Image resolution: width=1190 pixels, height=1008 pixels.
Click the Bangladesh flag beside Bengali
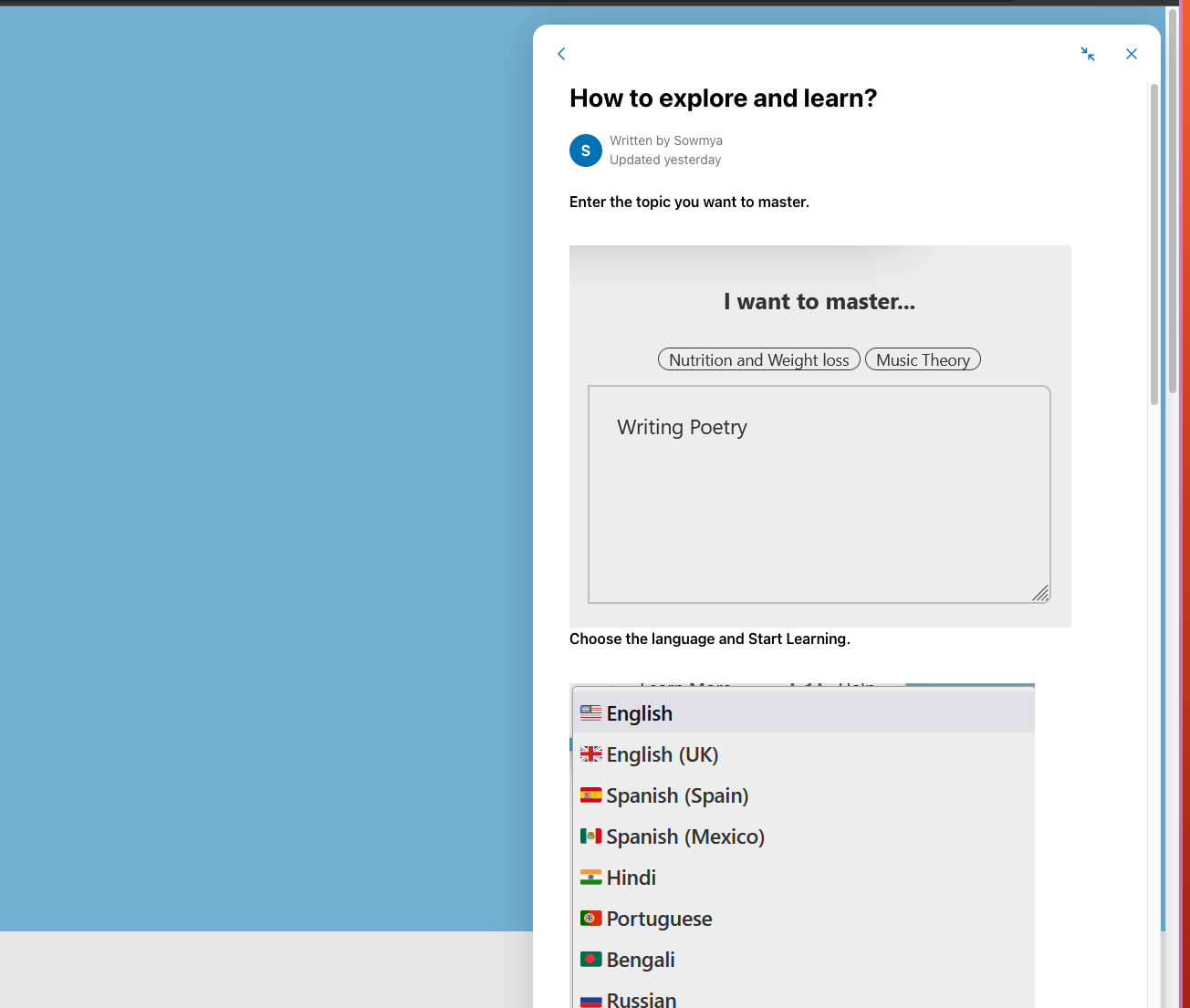[x=591, y=959]
